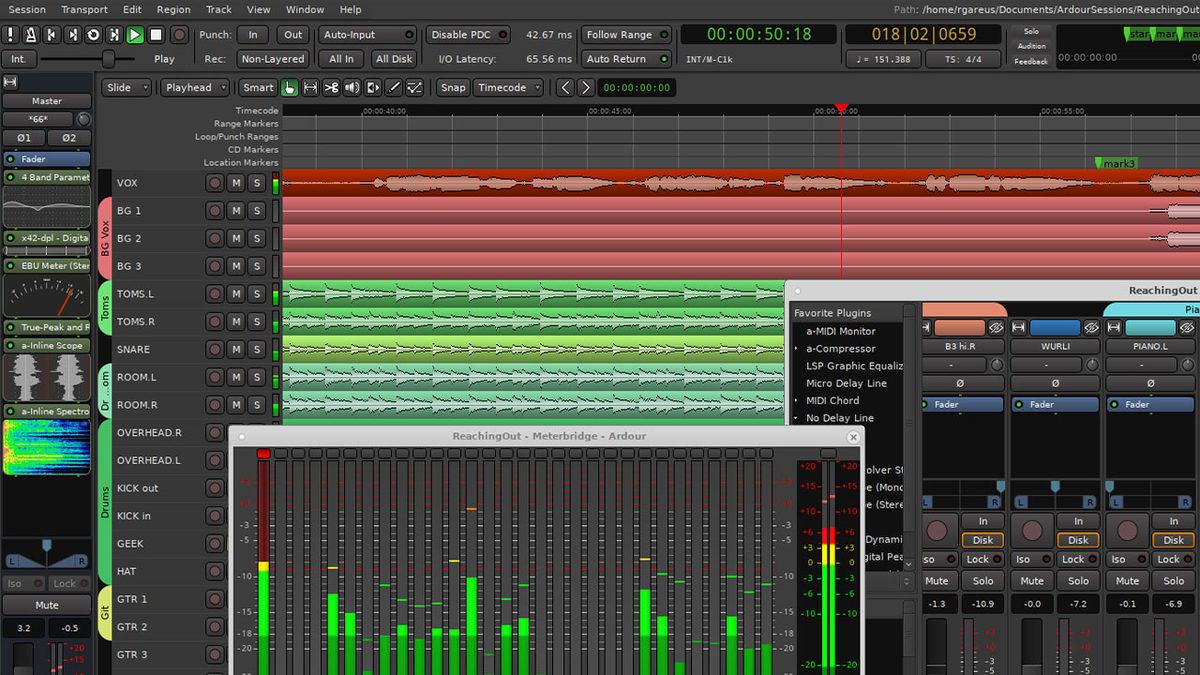The height and width of the screenshot is (675, 1200).
Task: Select the Audition tool
Action: pos(351,88)
